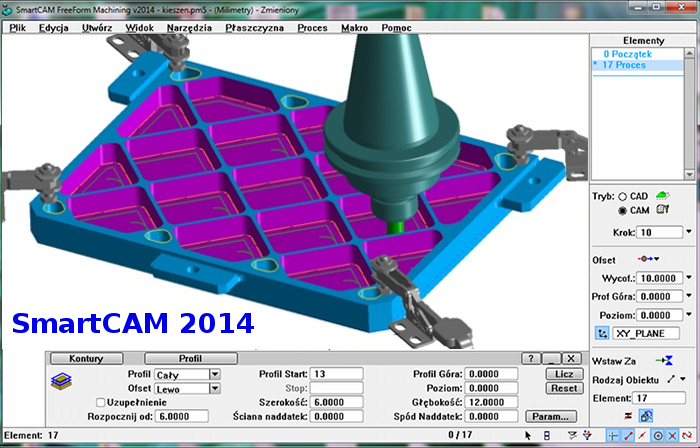
Task: Toggle the grid/cross snap icon
Action: (613, 435)
